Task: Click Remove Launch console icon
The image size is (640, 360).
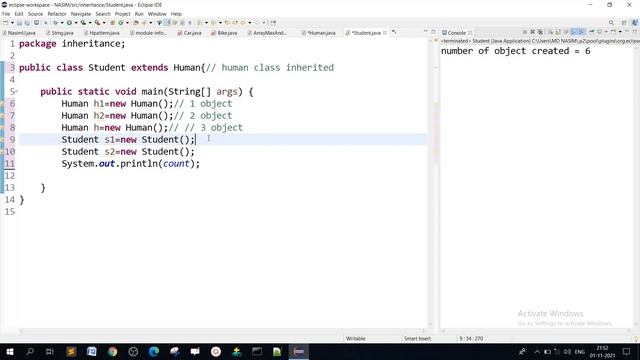Action: [532, 32]
